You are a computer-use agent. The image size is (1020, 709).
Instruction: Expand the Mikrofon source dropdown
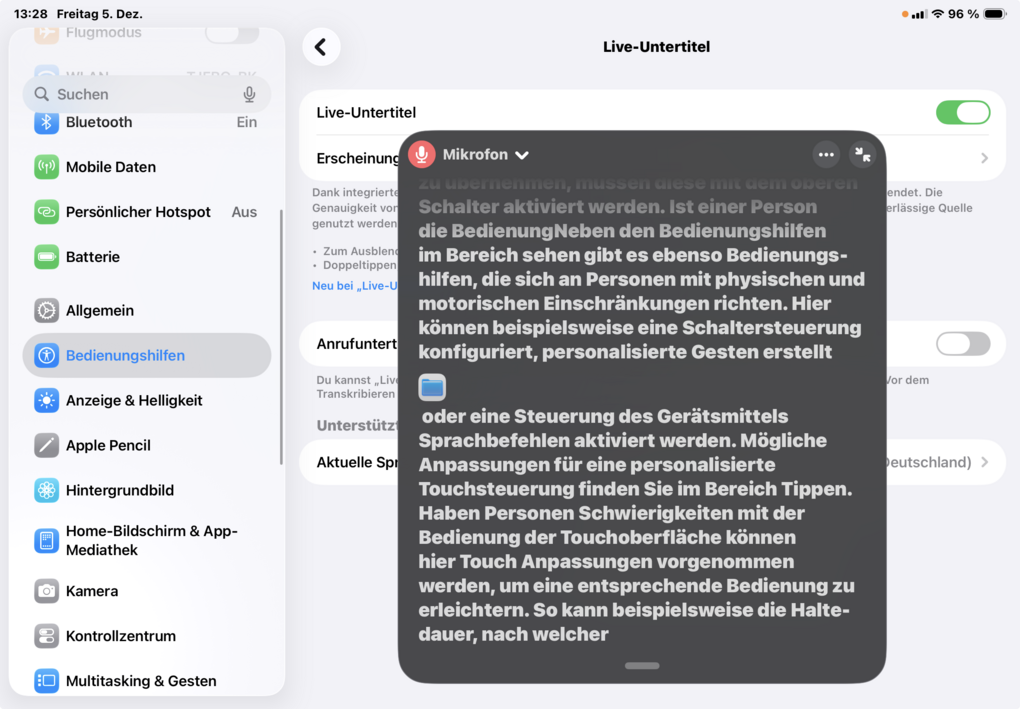point(521,155)
